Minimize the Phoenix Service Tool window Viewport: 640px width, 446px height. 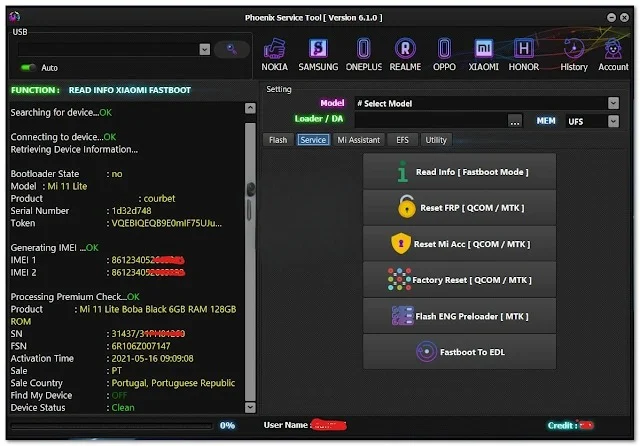pyautogui.click(x=611, y=17)
